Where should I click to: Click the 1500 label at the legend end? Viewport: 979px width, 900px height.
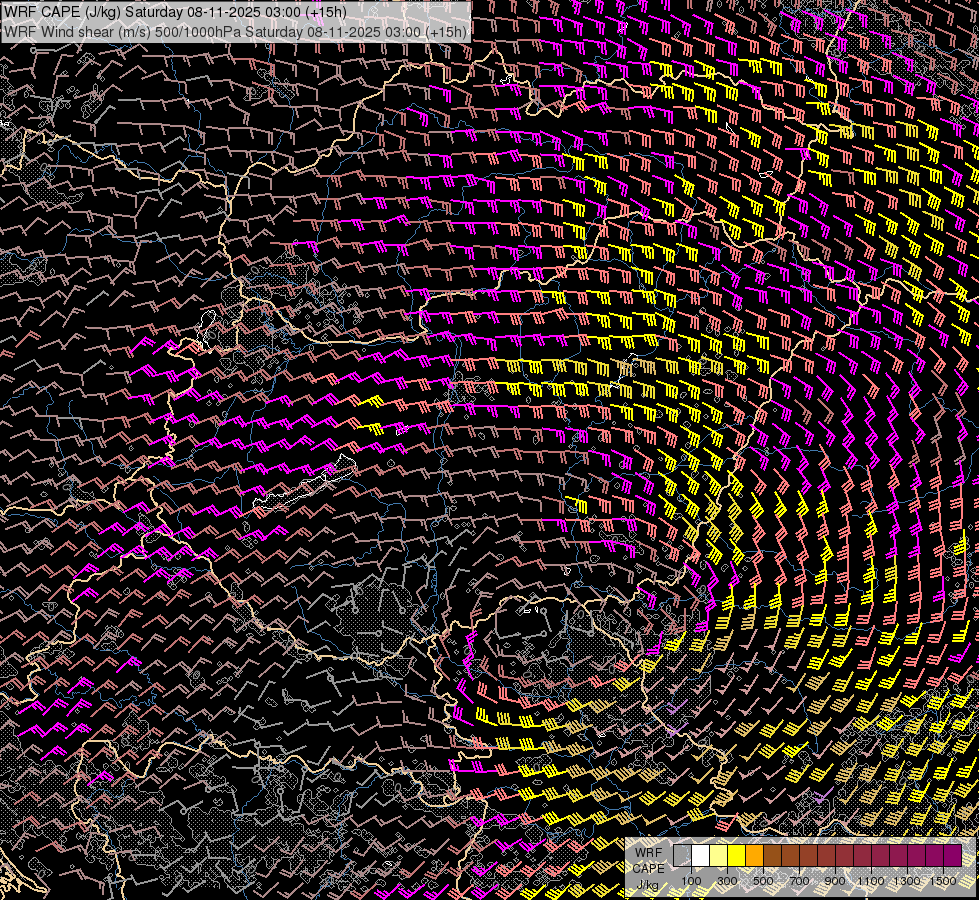942,880
